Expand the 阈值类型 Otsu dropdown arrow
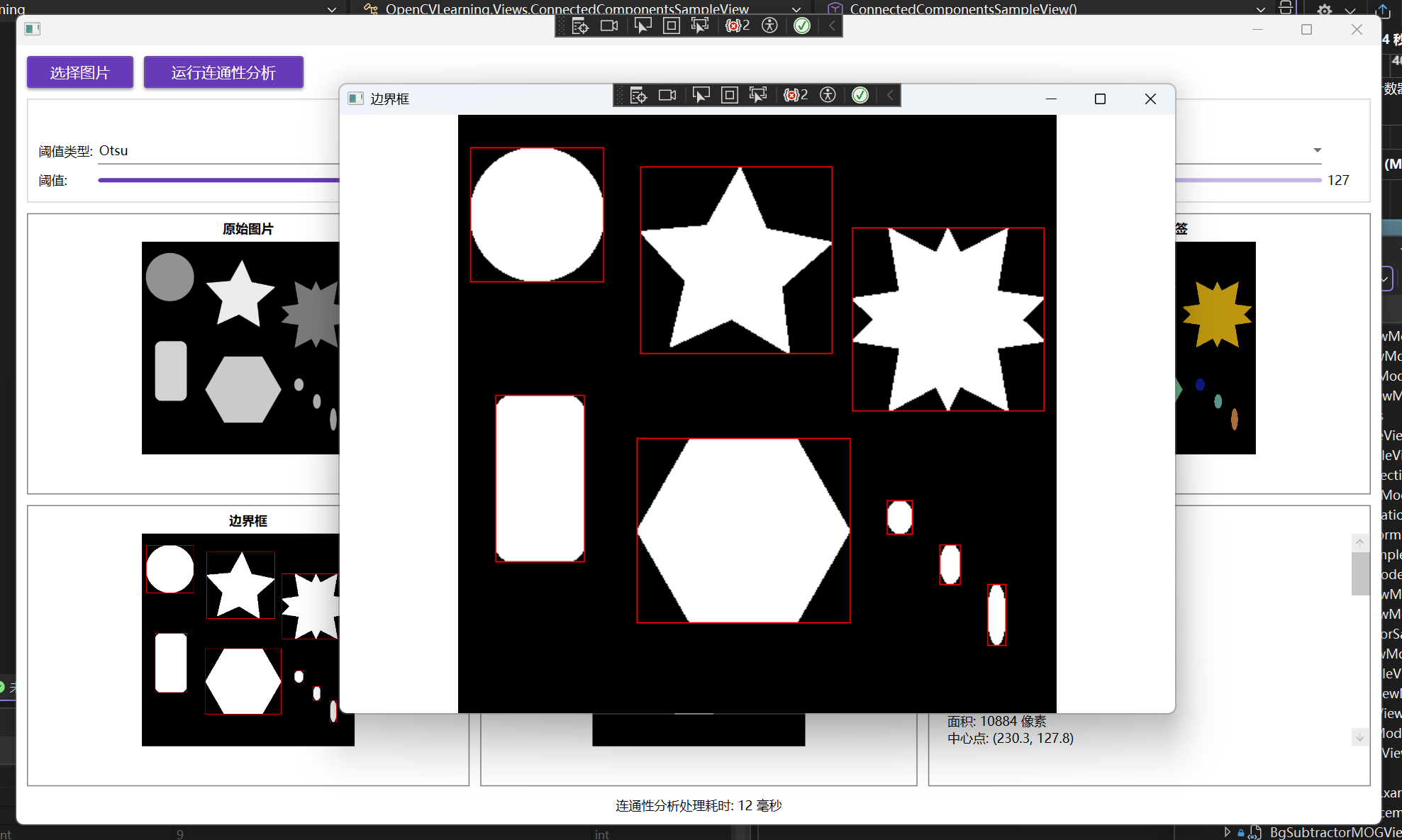Viewport: 1402px width, 840px height. click(1317, 150)
